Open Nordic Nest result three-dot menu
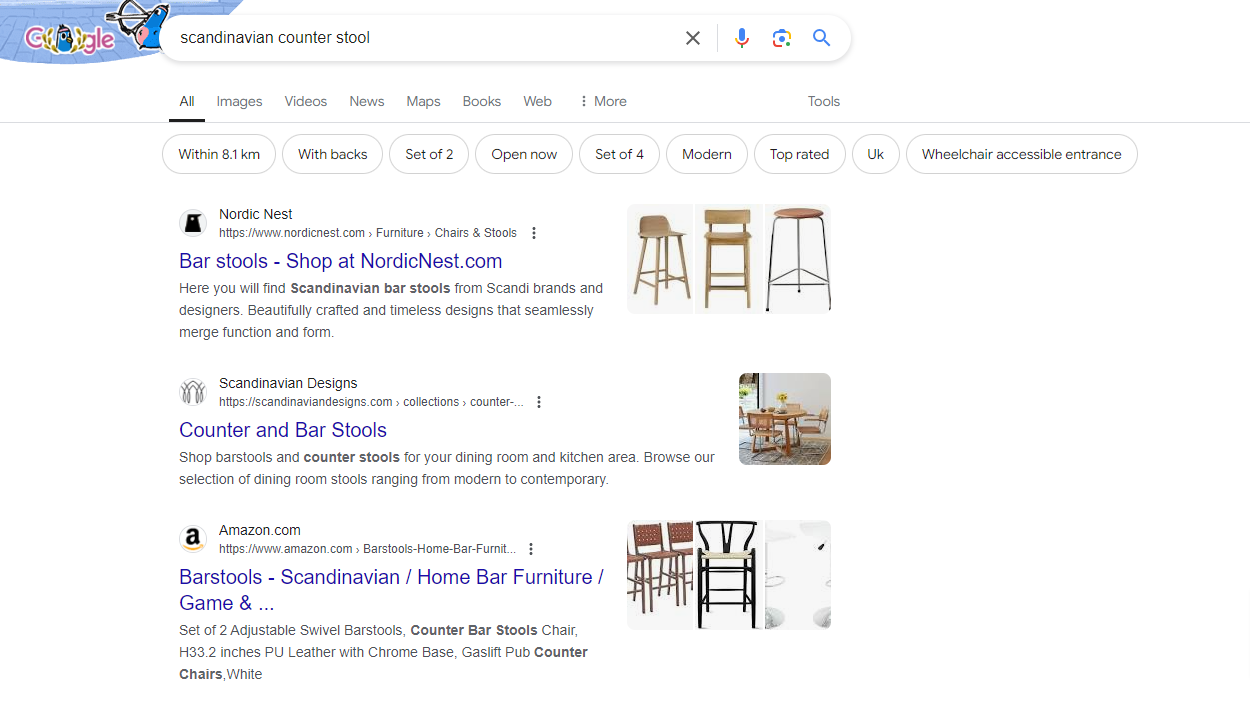1250x705 pixels. [x=534, y=233]
